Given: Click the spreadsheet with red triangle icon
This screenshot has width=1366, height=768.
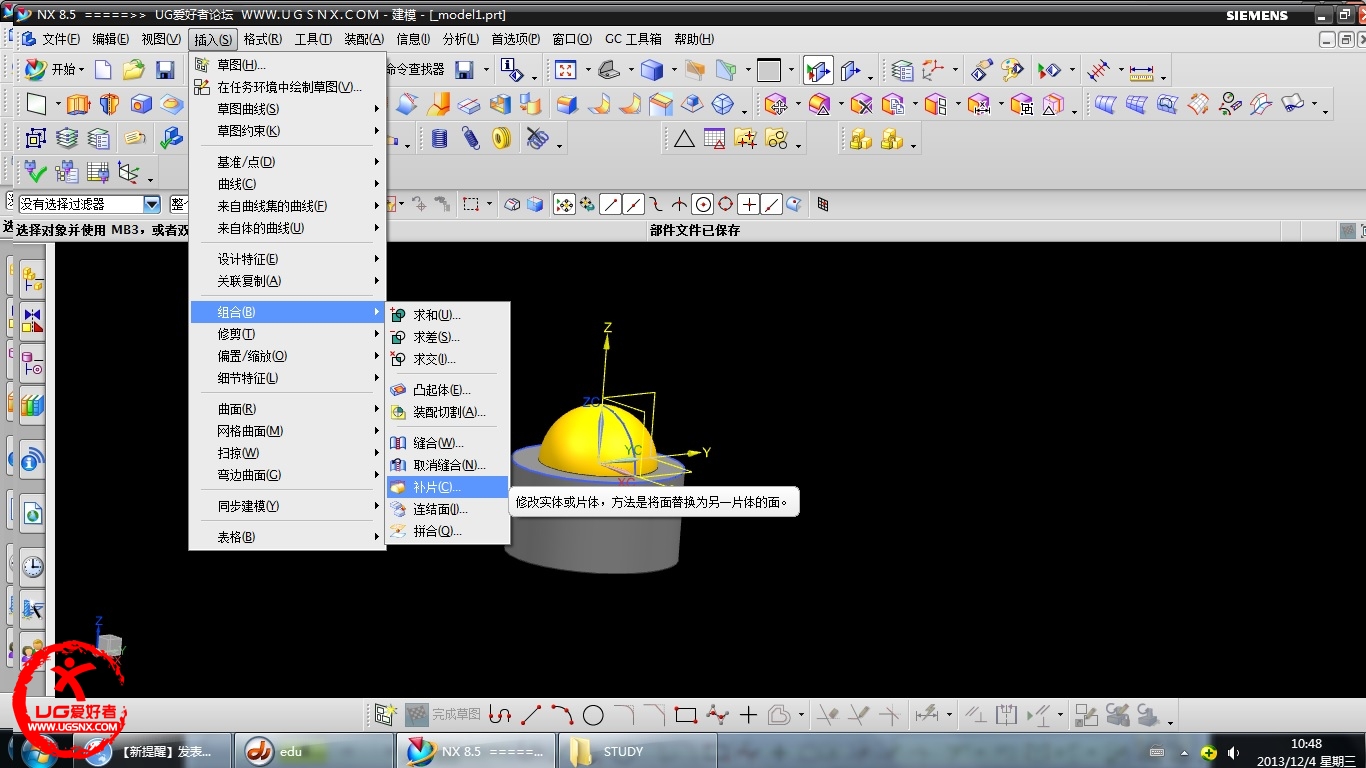Looking at the screenshot, I should pyautogui.click(x=714, y=139).
